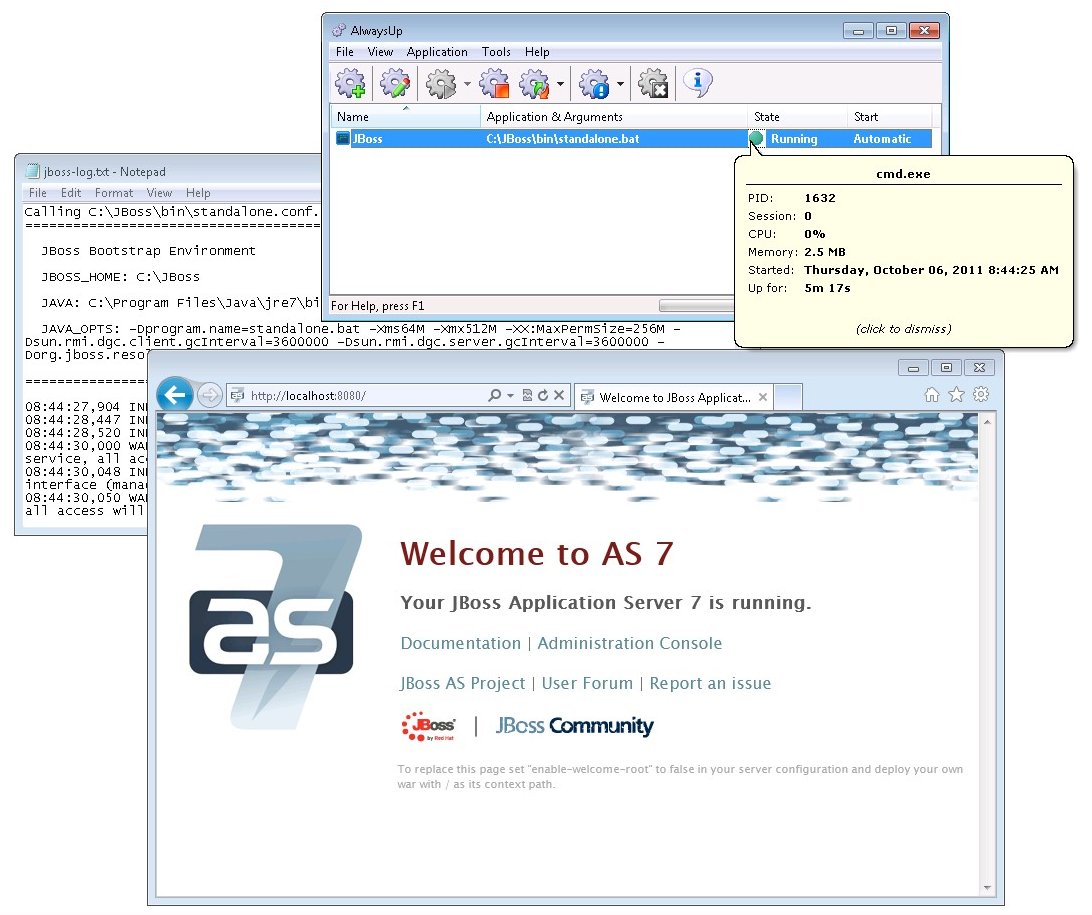
Task: Open the browser Home icon
Action: pyautogui.click(x=932, y=395)
